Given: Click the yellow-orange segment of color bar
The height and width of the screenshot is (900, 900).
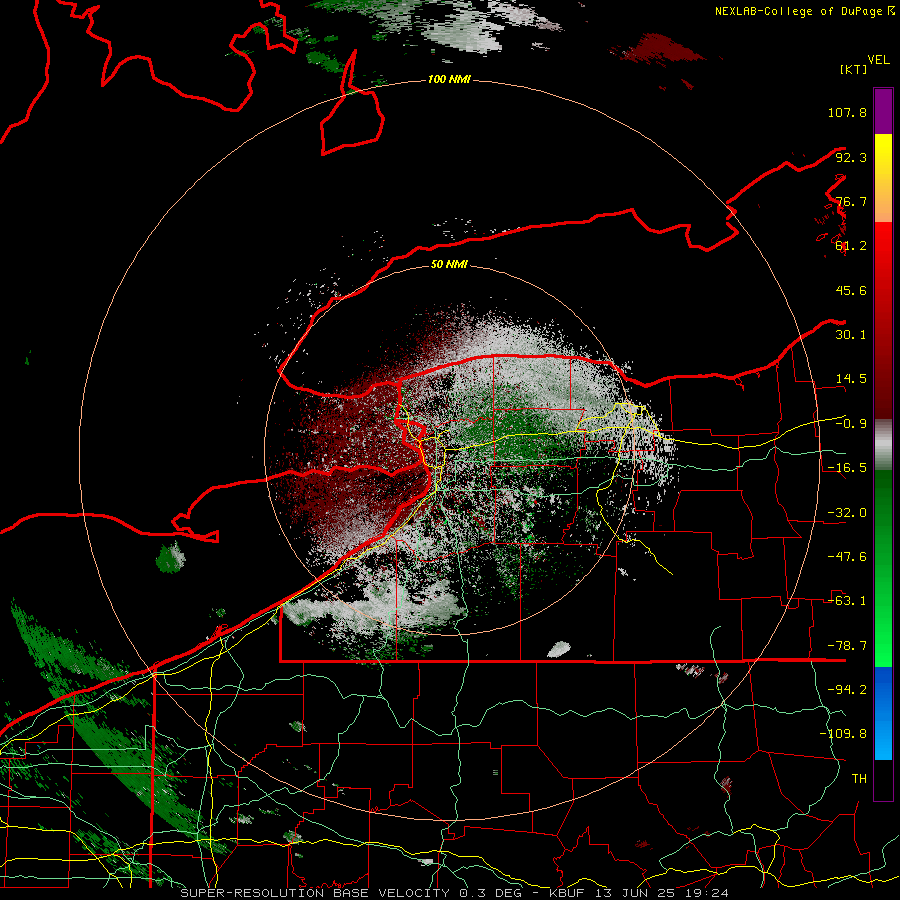Looking at the screenshot, I should (883, 178).
